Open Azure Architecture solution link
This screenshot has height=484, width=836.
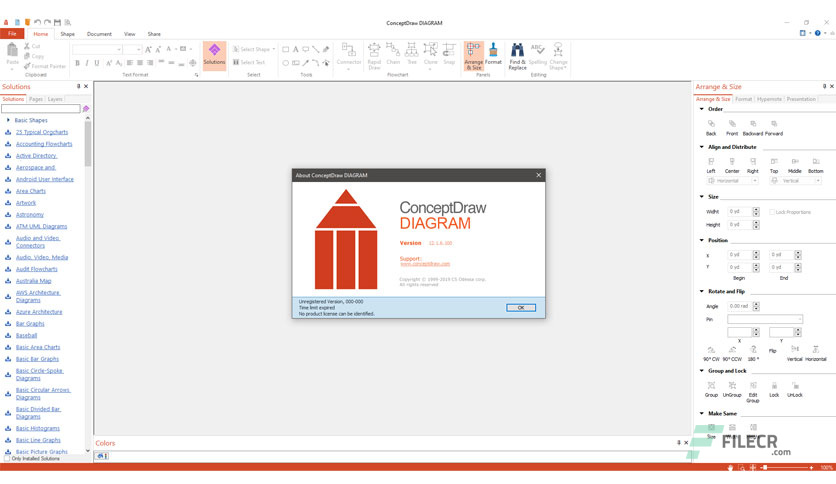tap(39, 312)
